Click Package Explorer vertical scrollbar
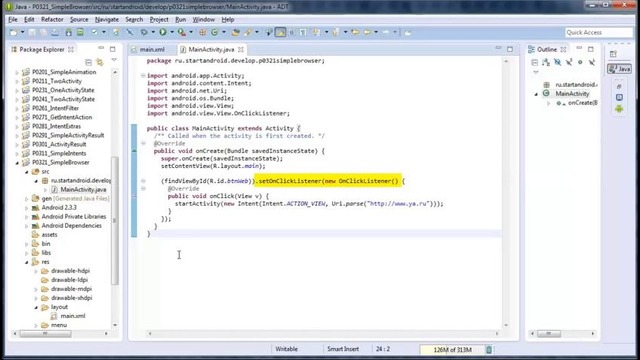The width and height of the screenshot is (640, 360). point(115,220)
